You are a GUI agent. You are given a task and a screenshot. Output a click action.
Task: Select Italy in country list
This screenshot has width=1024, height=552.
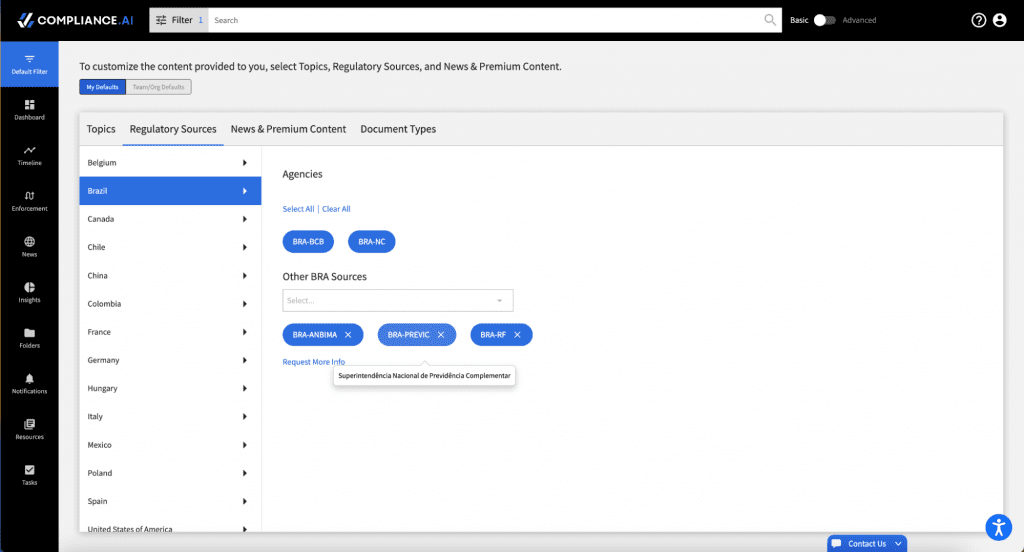click(x=170, y=416)
